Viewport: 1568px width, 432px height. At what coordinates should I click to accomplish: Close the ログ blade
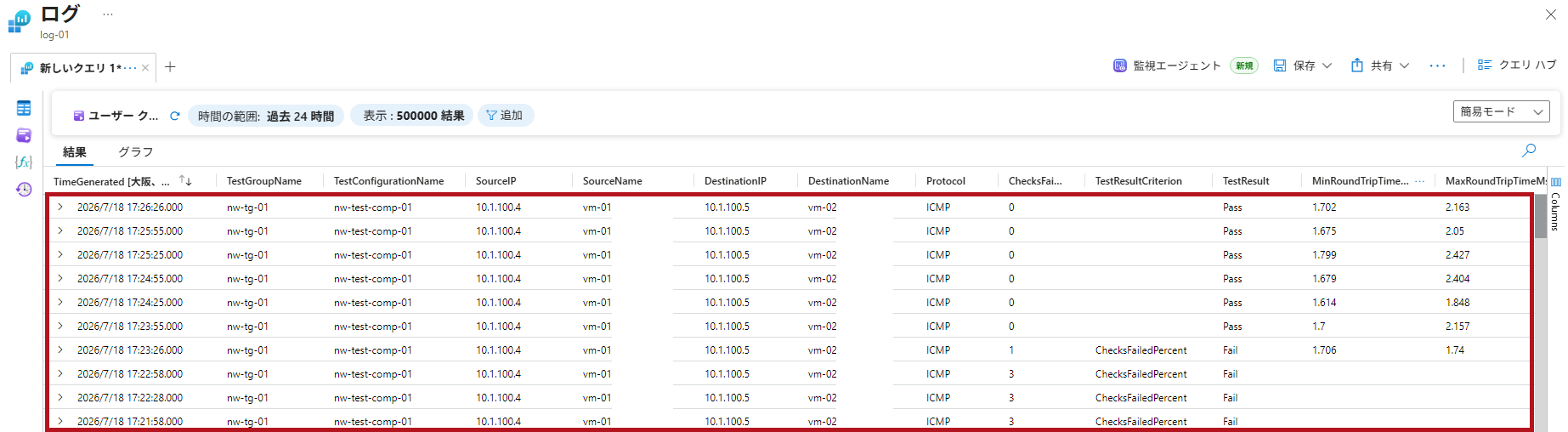pos(1551,14)
